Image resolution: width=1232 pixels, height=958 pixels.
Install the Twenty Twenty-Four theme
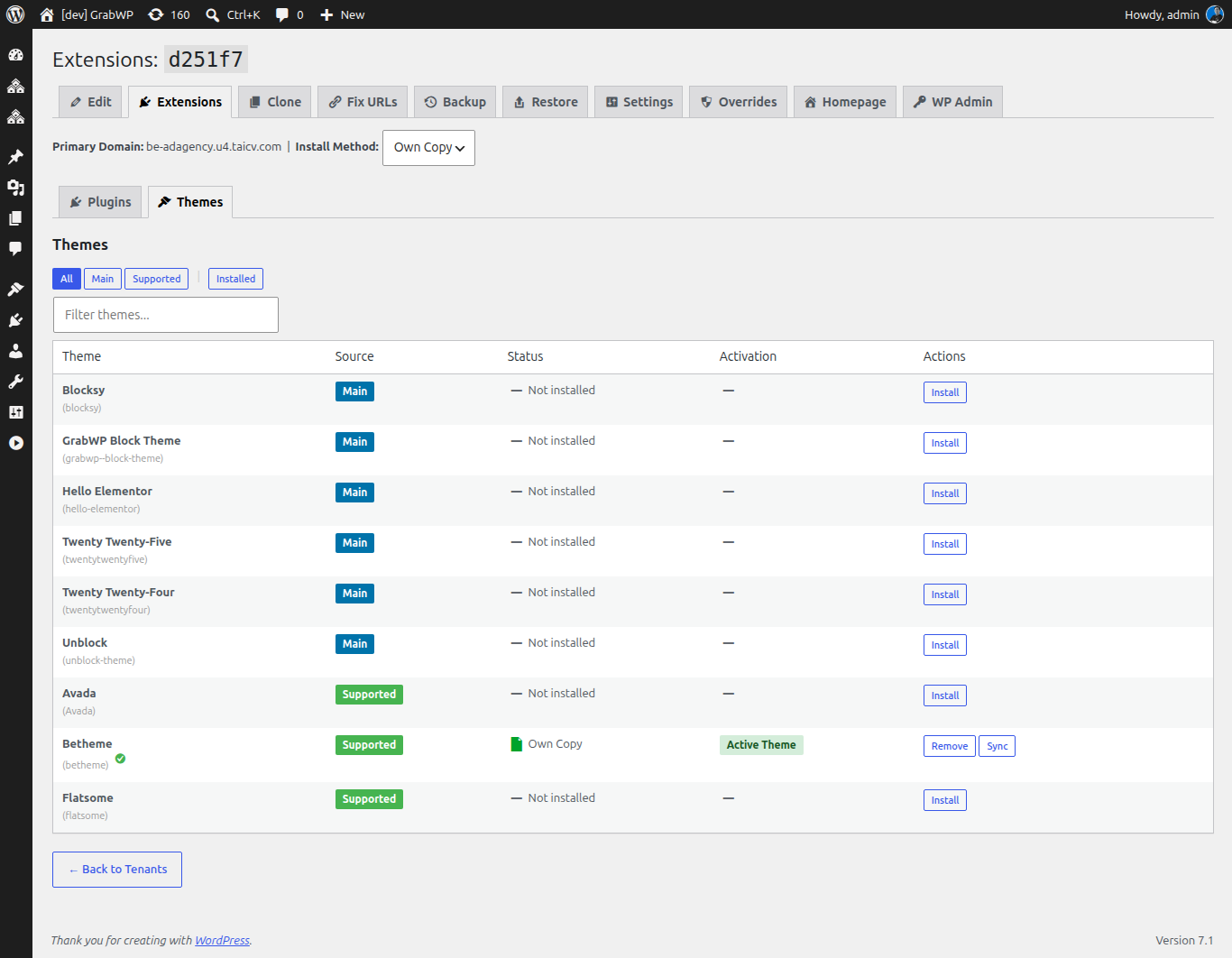point(945,594)
